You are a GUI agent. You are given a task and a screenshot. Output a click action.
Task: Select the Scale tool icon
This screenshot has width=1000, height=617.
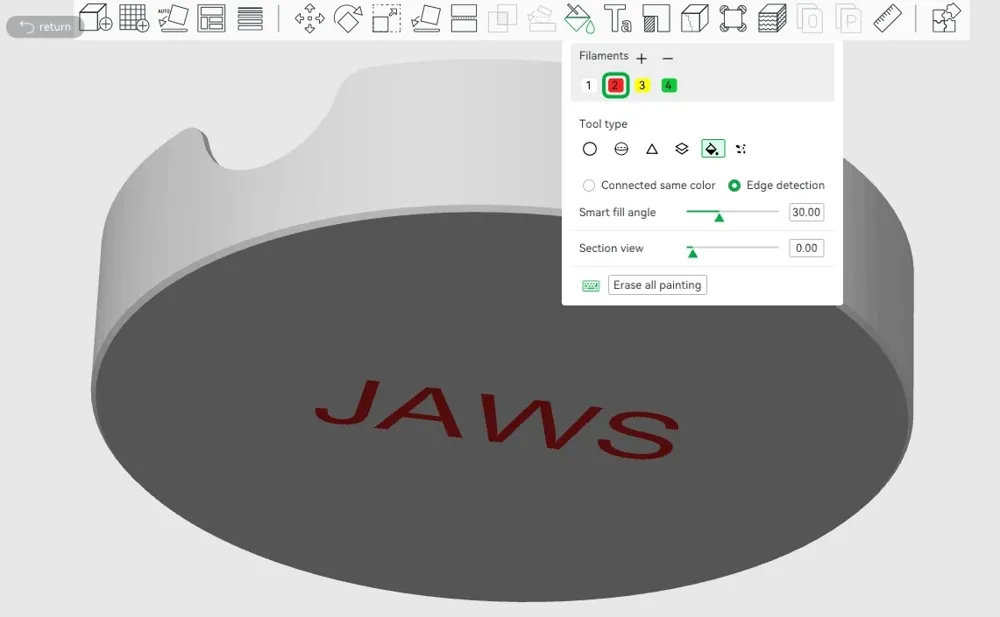[386, 18]
